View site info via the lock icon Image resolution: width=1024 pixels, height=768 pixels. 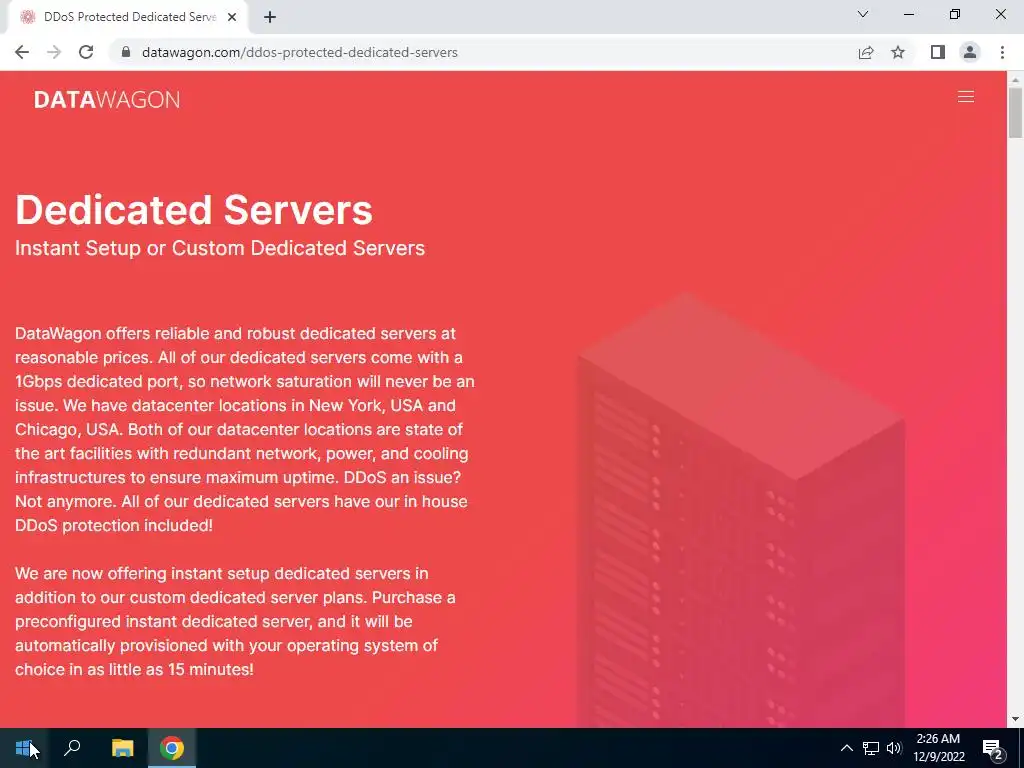(126, 52)
